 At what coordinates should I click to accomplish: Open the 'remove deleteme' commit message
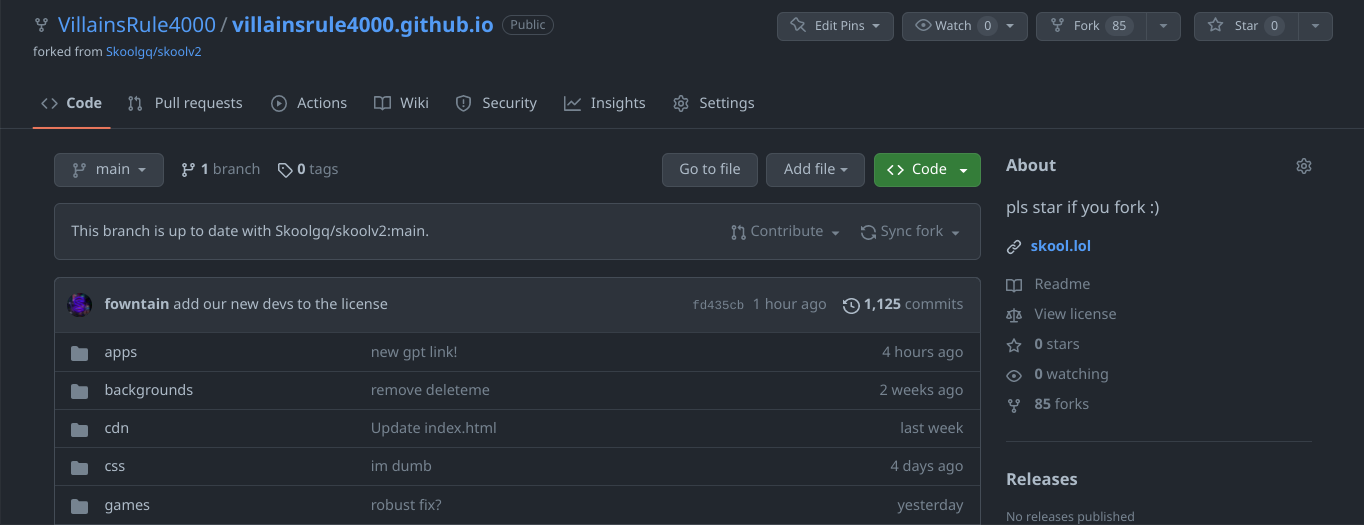click(x=430, y=390)
